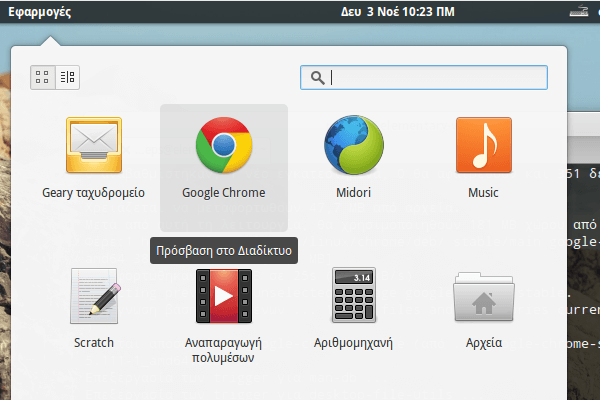This screenshot has width=600, height=400.
Task: Click the date and time in panel
Action: coord(398,12)
